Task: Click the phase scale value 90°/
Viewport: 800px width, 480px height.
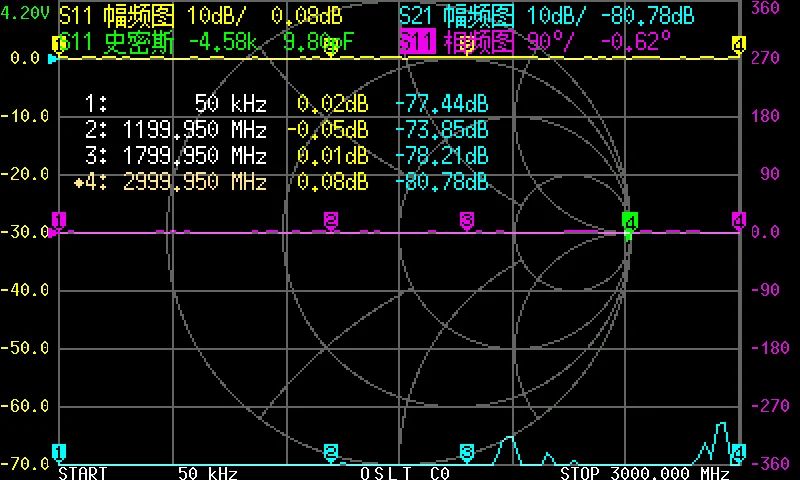Action: pyautogui.click(x=551, y=42)
